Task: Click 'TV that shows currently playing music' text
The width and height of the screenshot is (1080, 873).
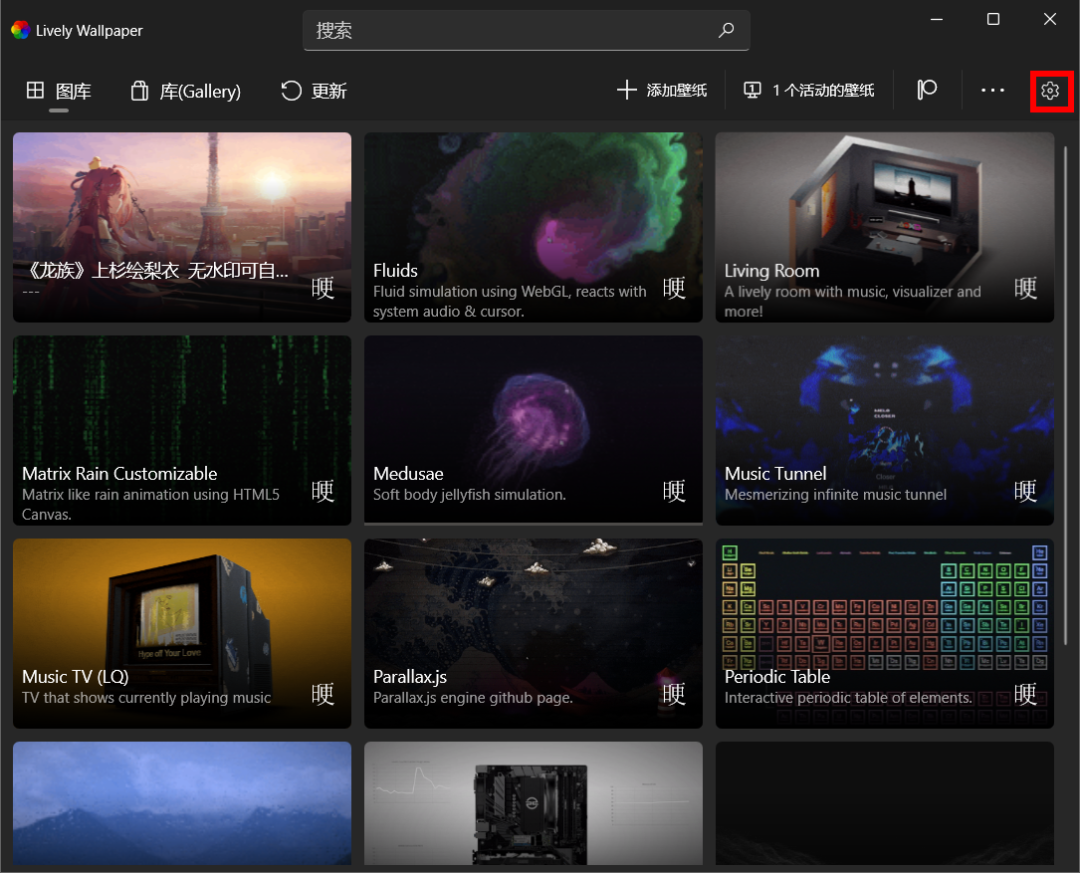Action: tap(147, 698)
